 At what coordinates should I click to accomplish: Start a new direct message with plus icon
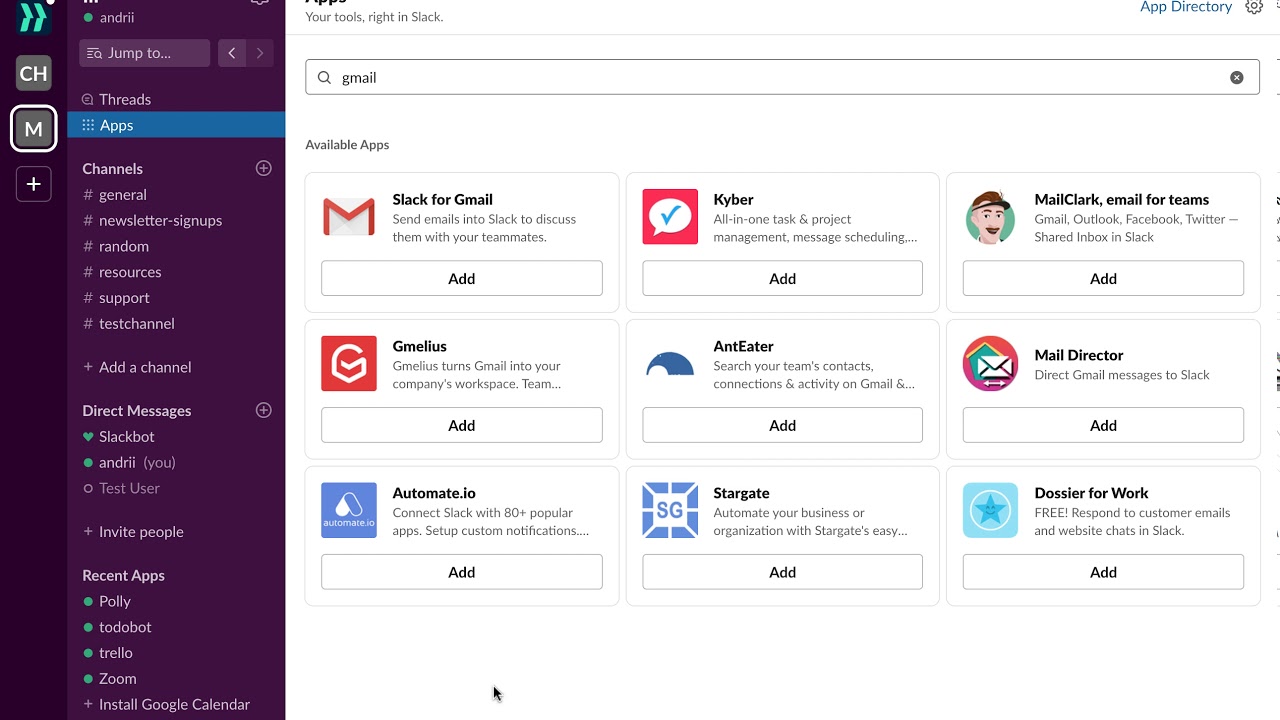coord(264,410)
